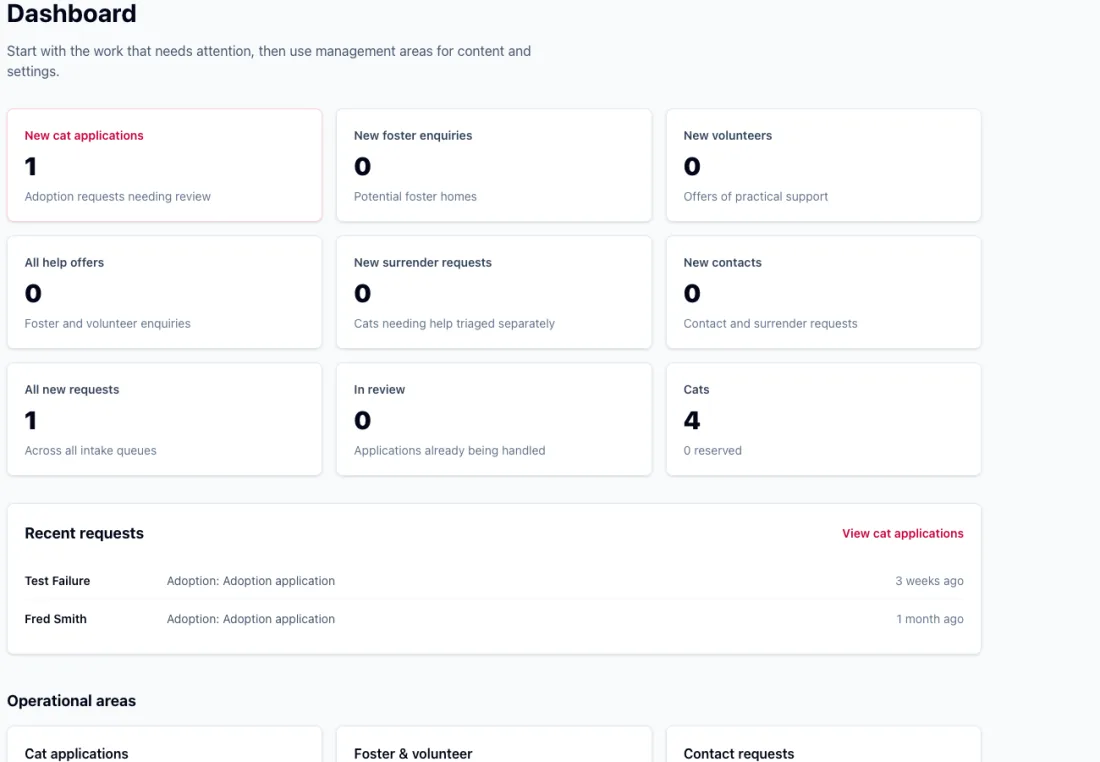
Task: Click the number 4 in Cats card
Action: point(692,420)
